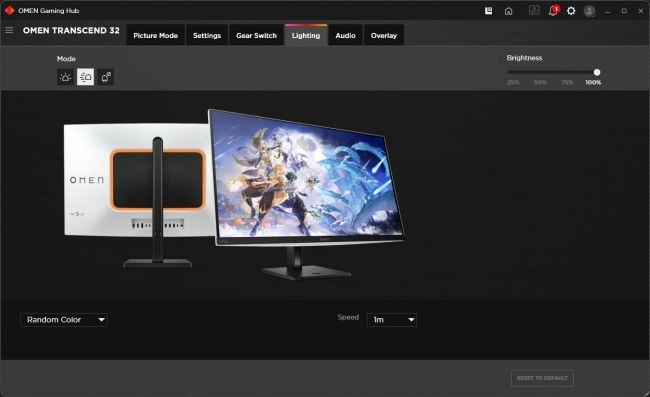Open the settings gear icon

pos(571,11)
